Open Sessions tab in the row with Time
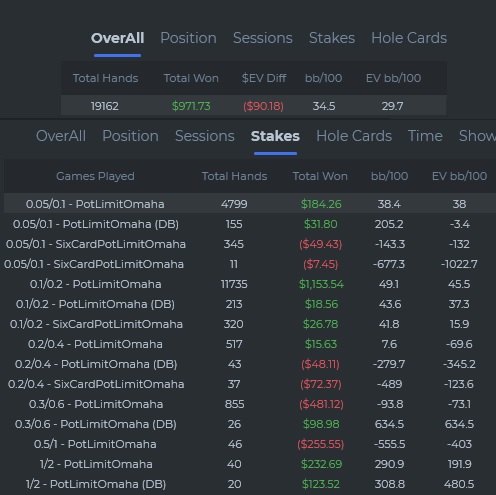496x495 pixels. (x=205, y=136)
